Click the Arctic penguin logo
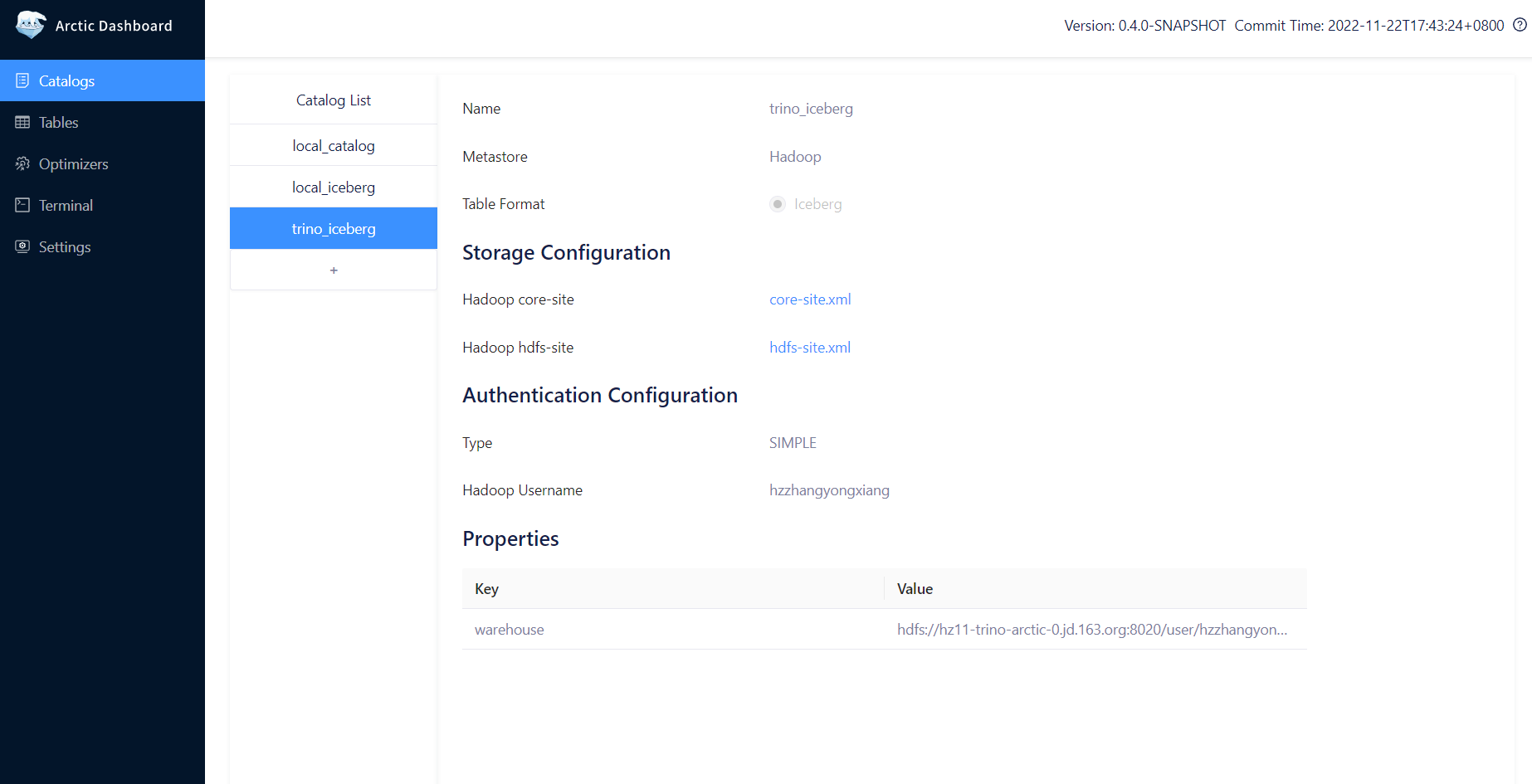This screenshot has height=784, width=1532. tap(31, 25)
